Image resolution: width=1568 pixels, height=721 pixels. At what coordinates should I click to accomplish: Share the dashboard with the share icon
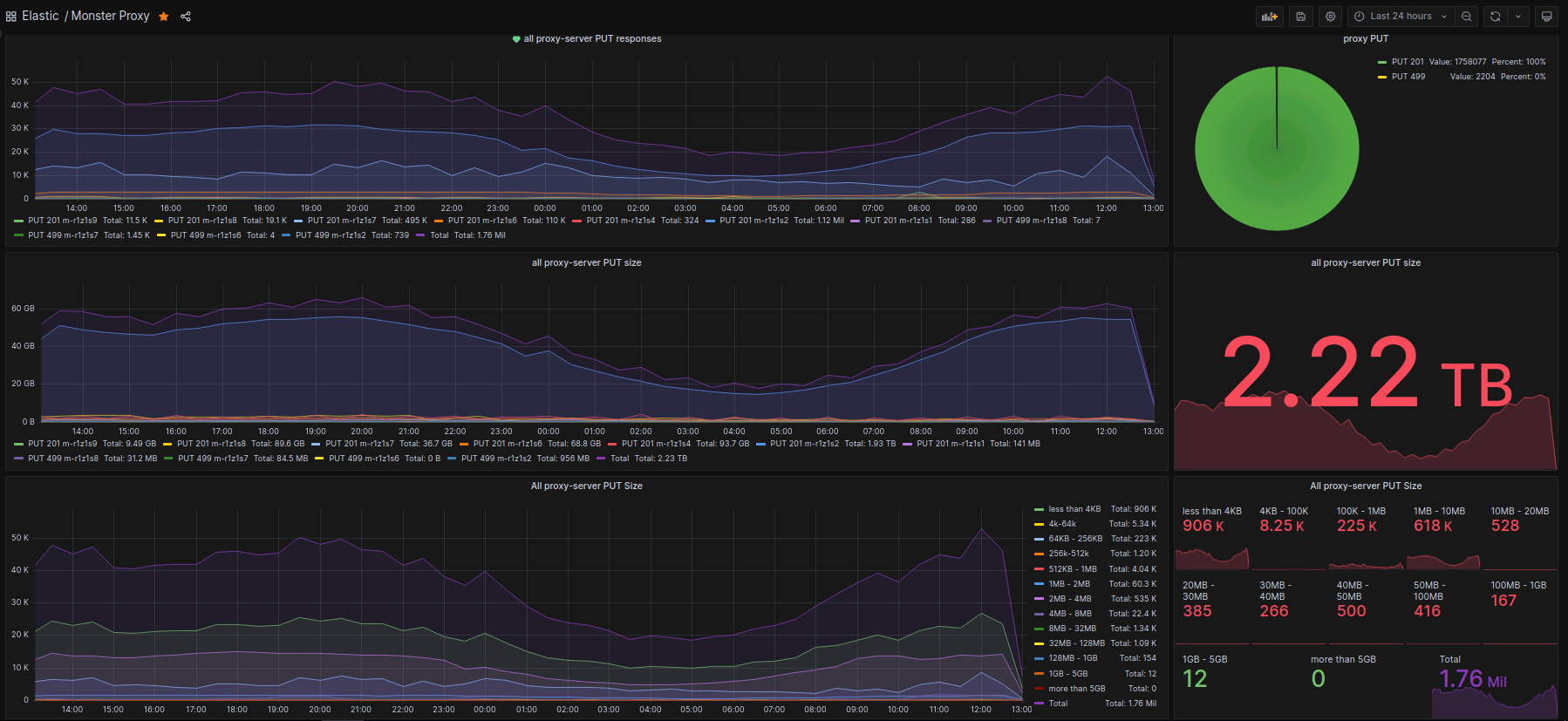coord(186,17)
